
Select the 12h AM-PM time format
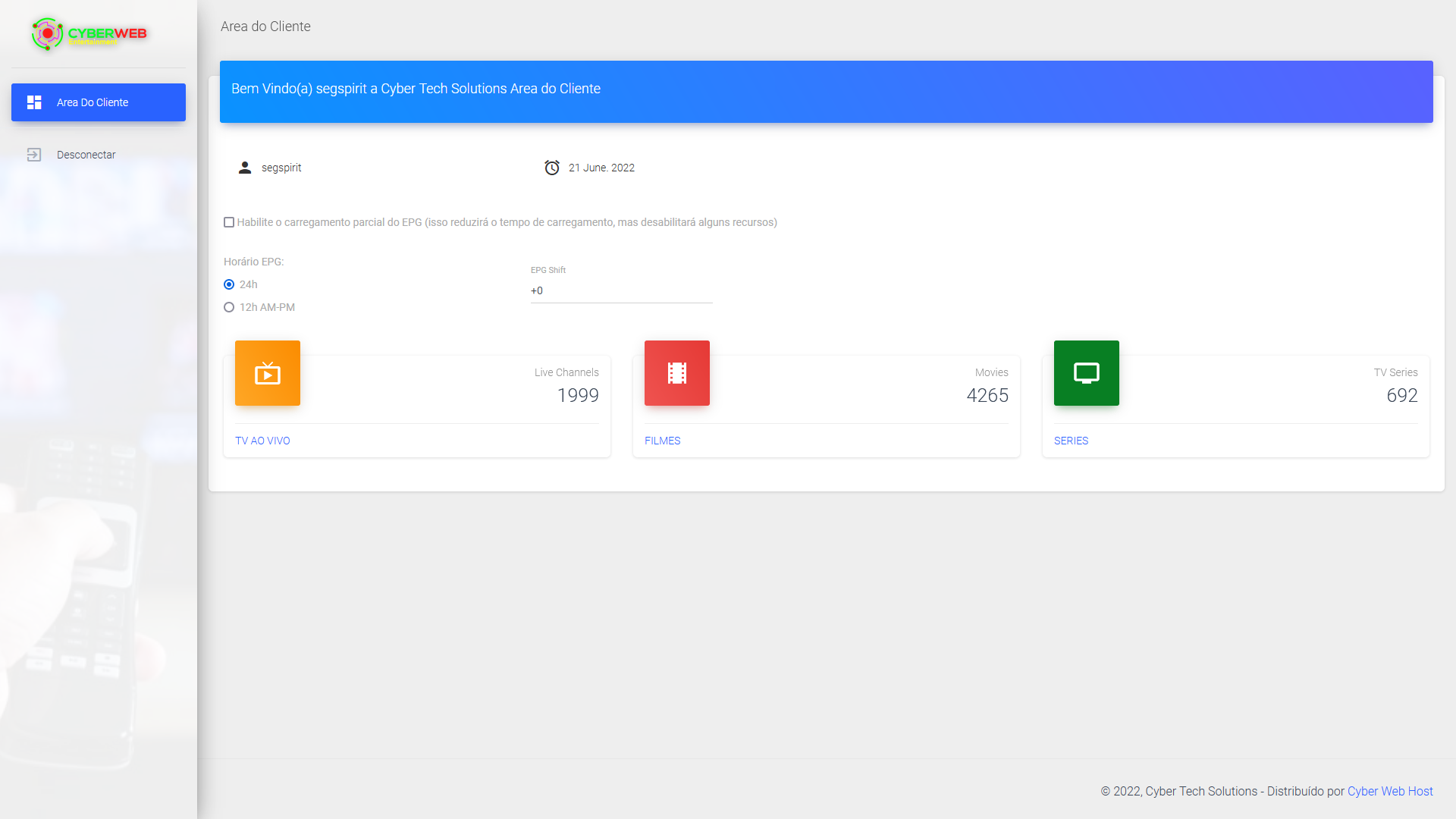pos(229,307)
